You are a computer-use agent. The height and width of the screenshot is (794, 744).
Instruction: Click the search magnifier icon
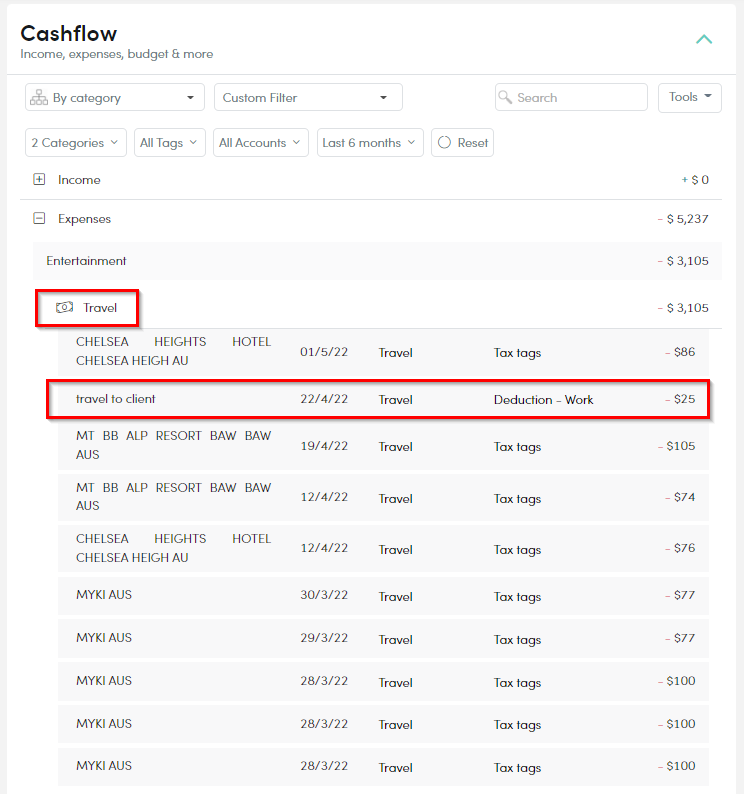505,97
